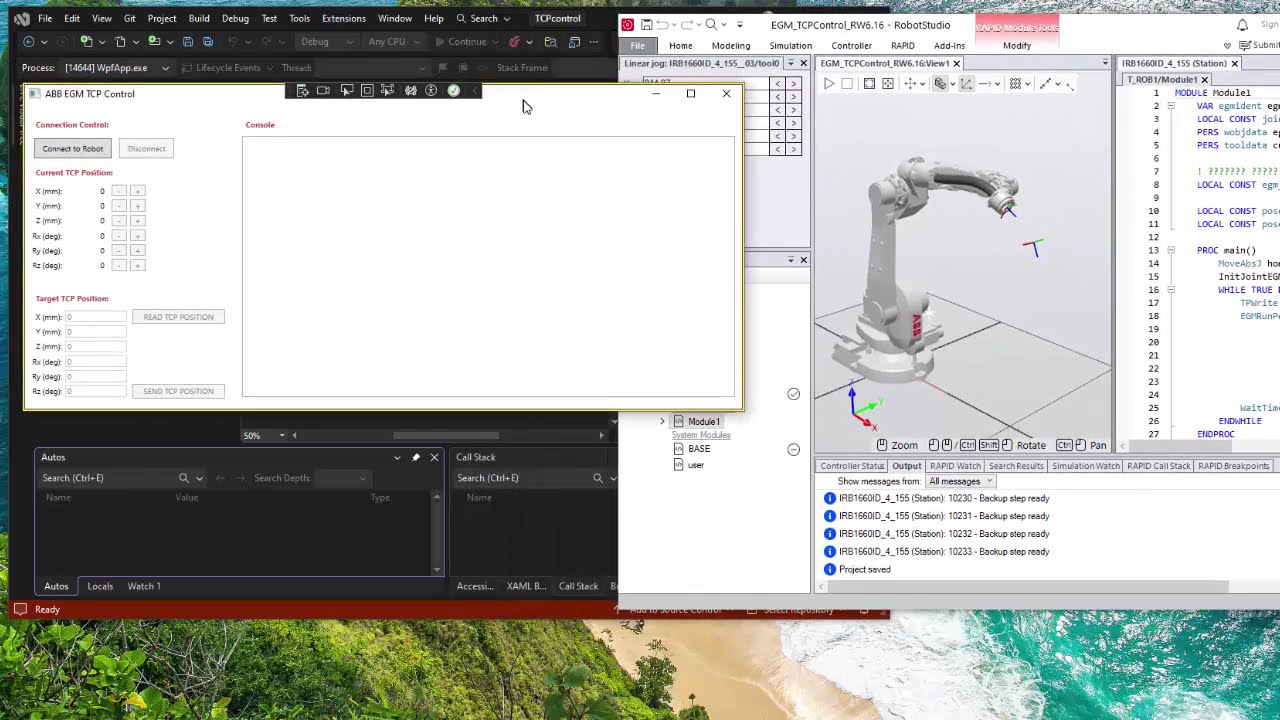Click SEND TCP POSITION button
The image size is (1280, 720).
tap(178, 391)
